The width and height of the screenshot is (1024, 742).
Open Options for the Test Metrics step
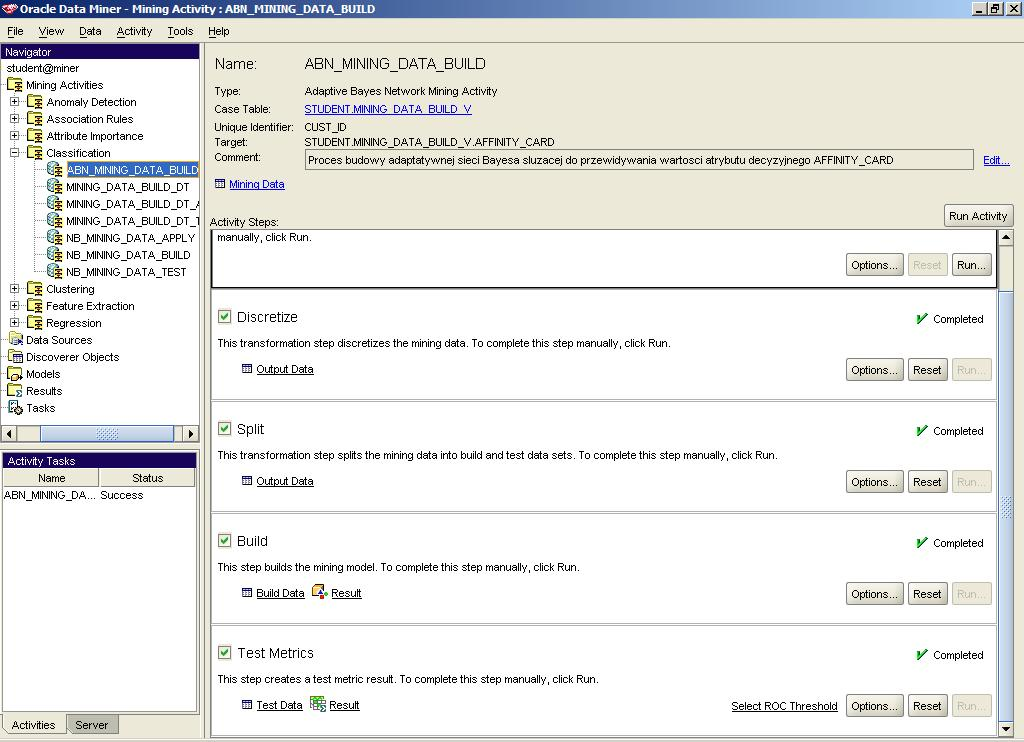(874, 705)
